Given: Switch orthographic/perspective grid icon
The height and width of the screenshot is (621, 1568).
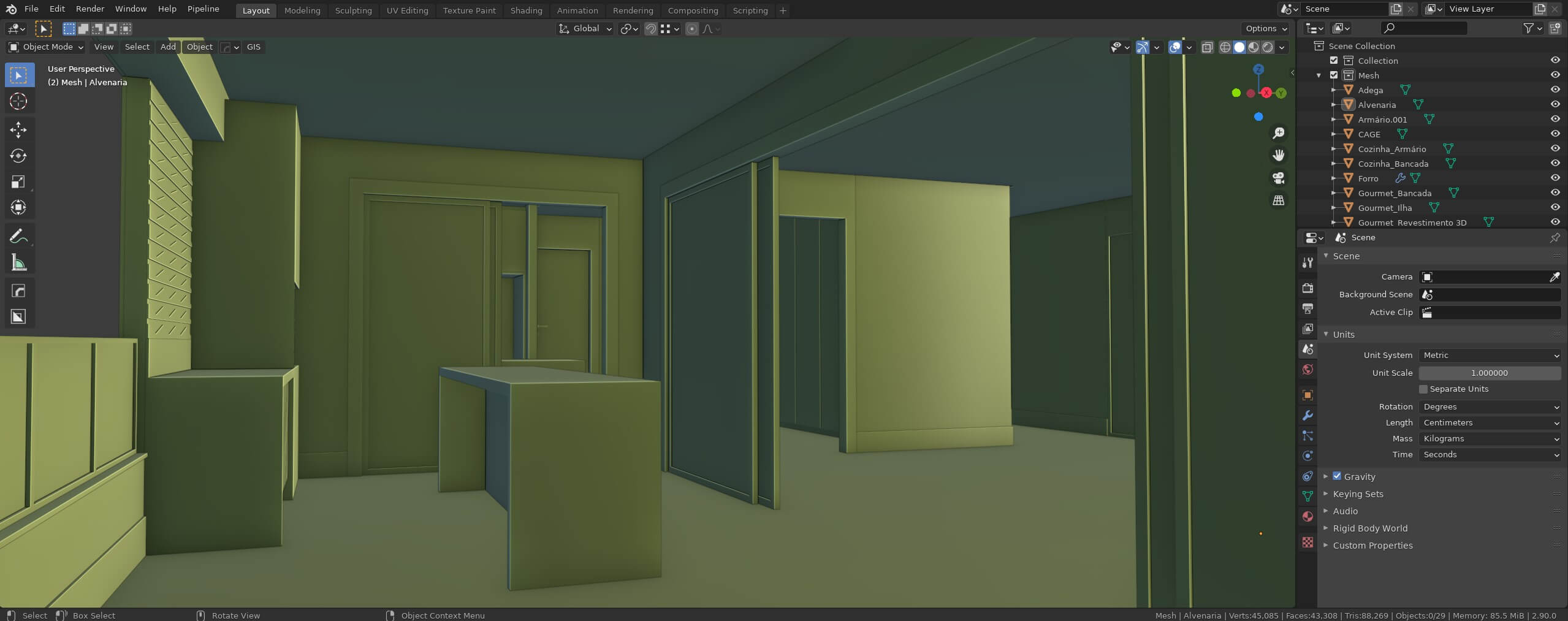Looking at the screenshot, I should (x=1279, y=200).
